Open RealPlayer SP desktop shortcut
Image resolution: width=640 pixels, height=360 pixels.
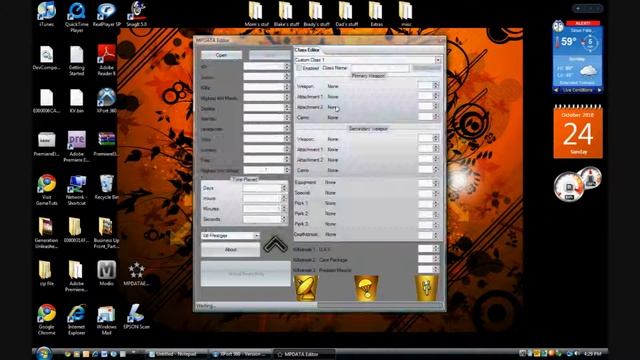tap(107, 14)
